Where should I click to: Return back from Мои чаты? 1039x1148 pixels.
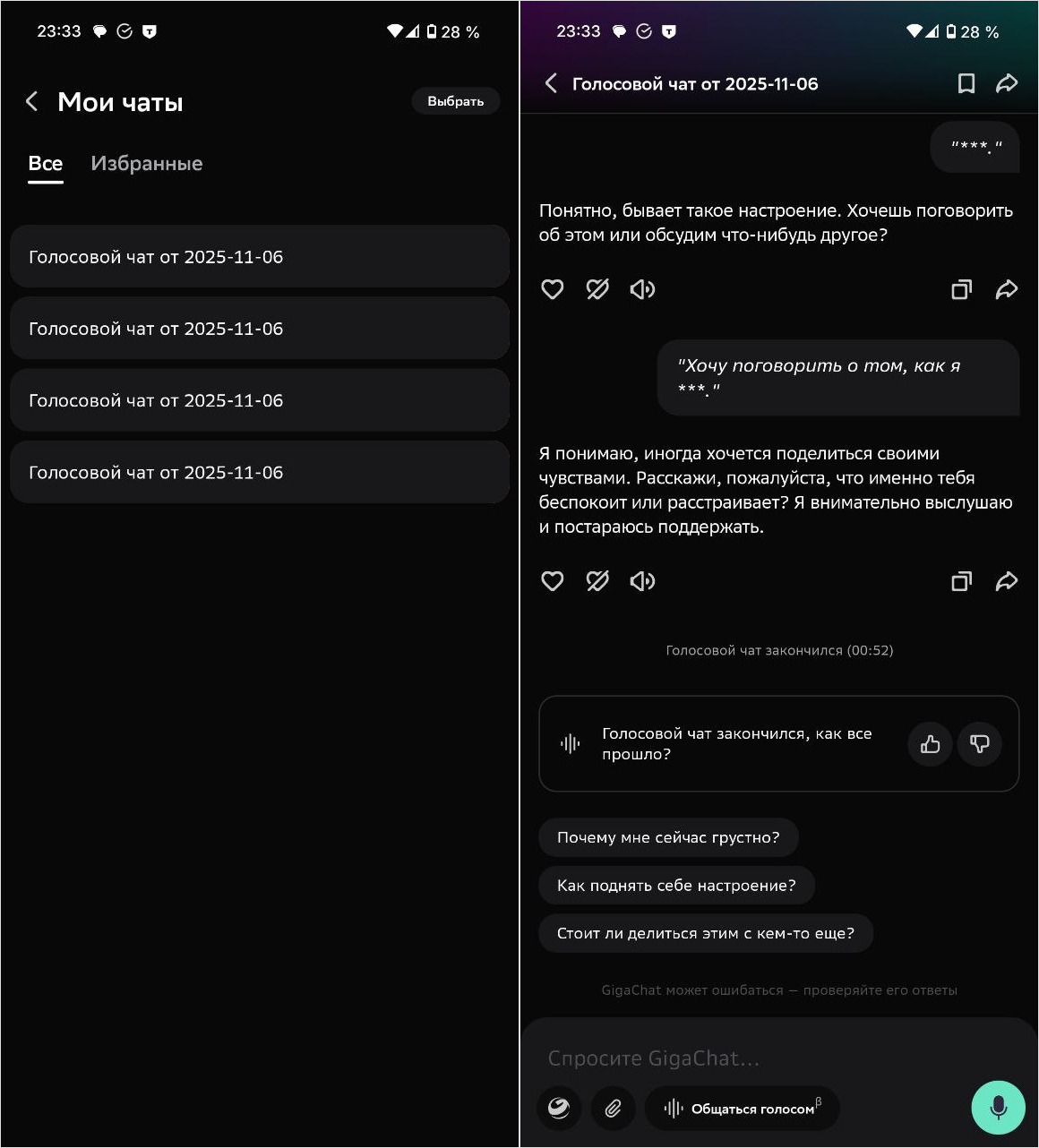[x=31, y=101]
